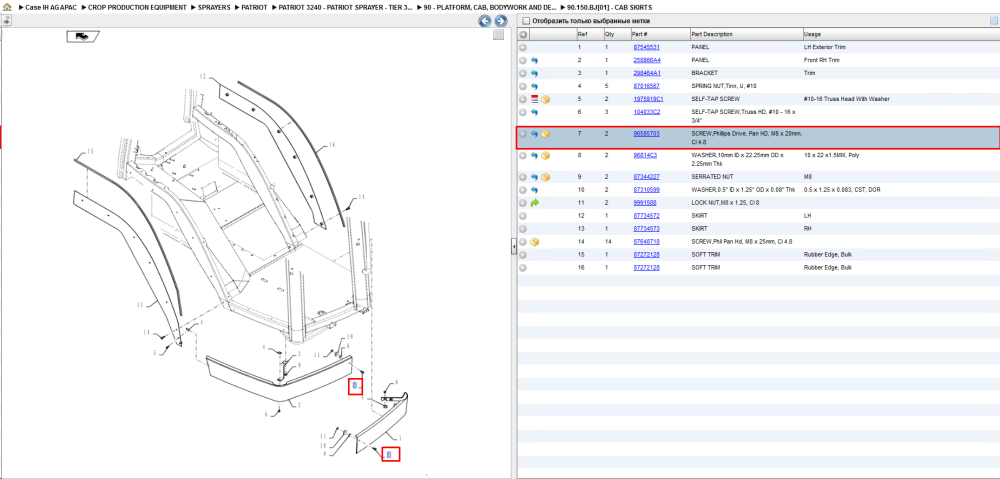Open part number 87545531

(x=646, y=47)
